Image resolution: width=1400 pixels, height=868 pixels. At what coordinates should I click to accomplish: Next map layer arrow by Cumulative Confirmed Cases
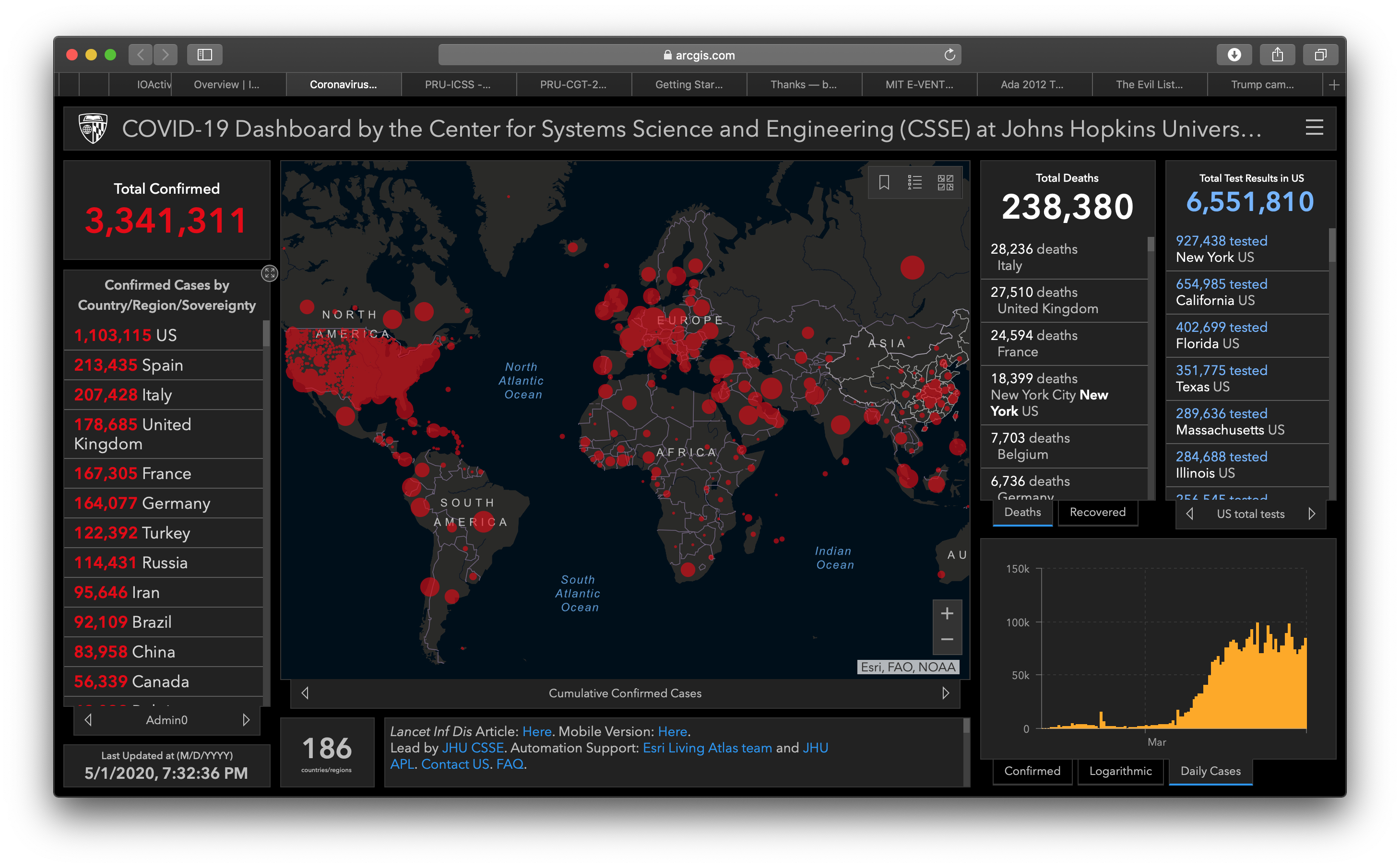[945, 693]
